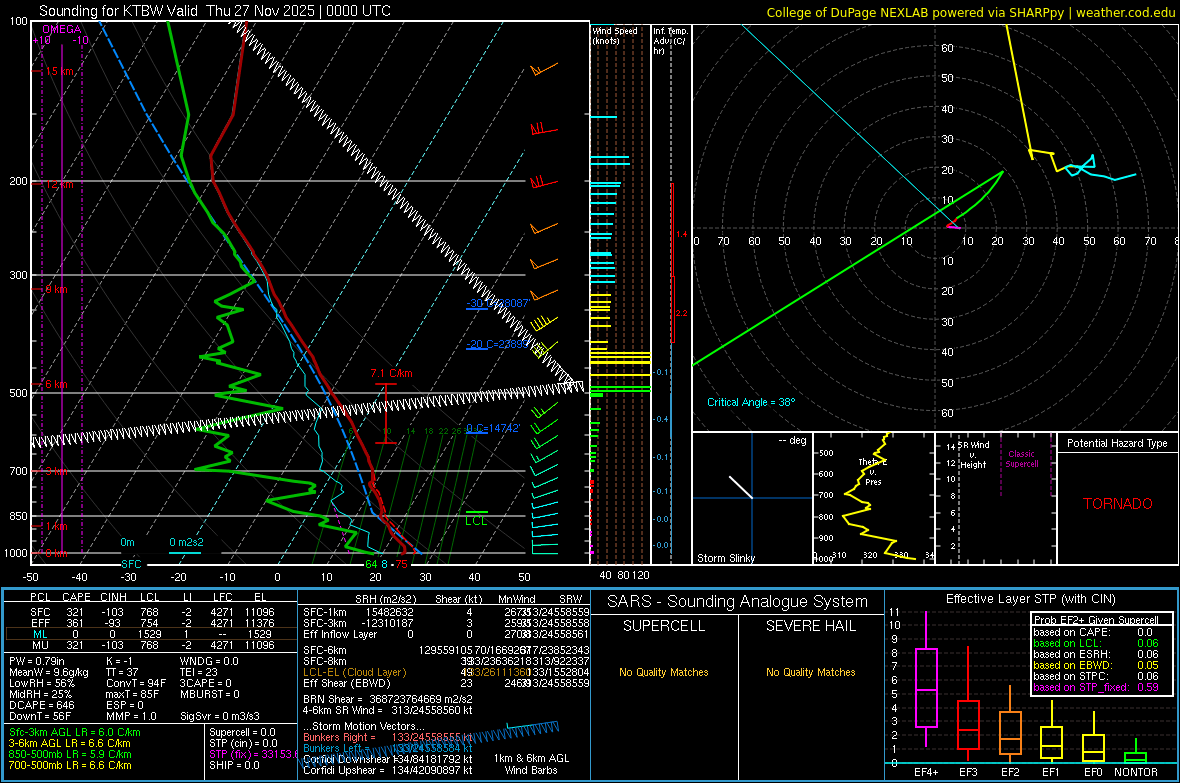Select the MU parcel row label
Screen dimensions: 1180x783
(x=41, y=645)
